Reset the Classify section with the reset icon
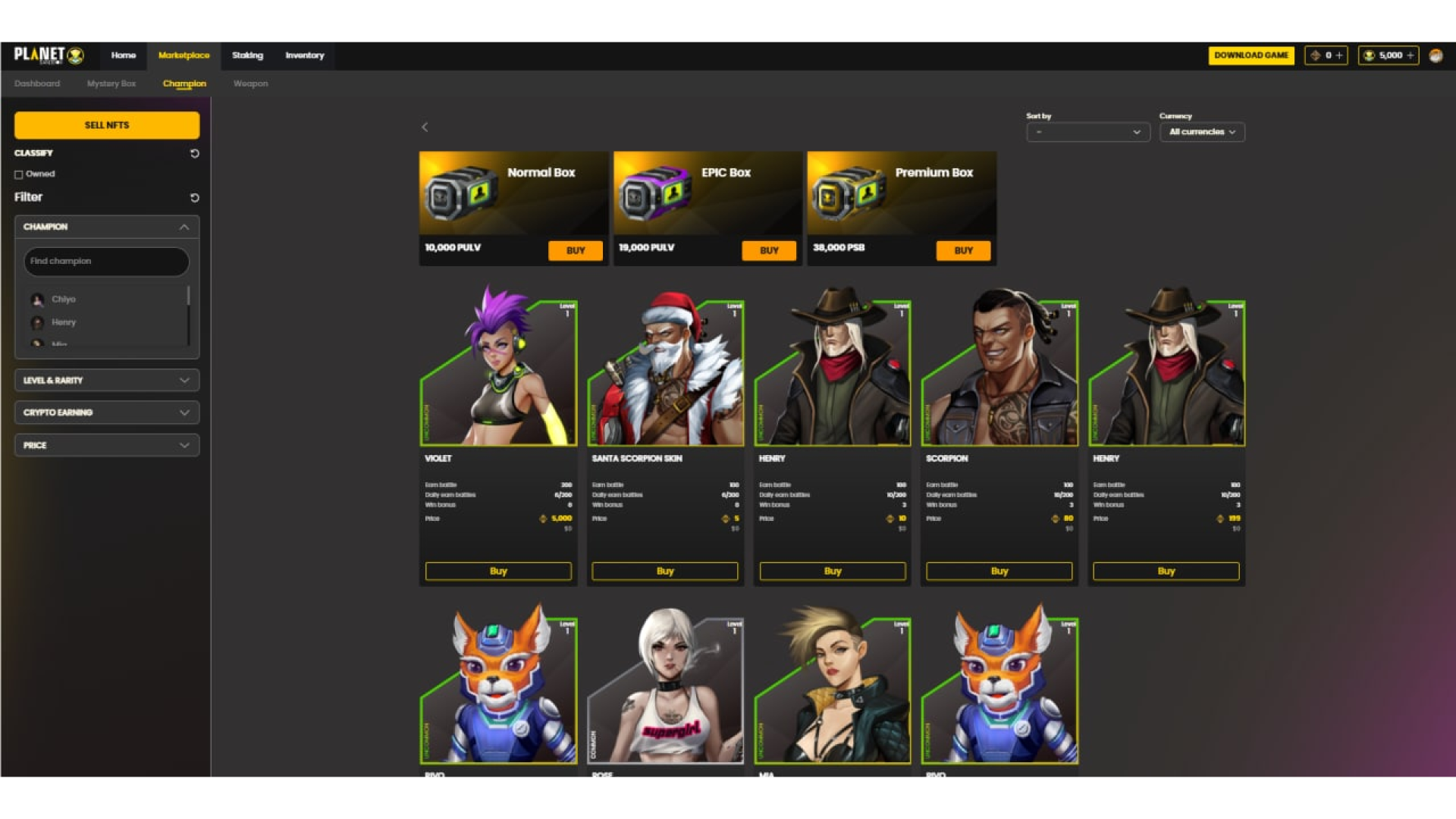The width and height of the screenshot is (1456, 819). (196, 153)
